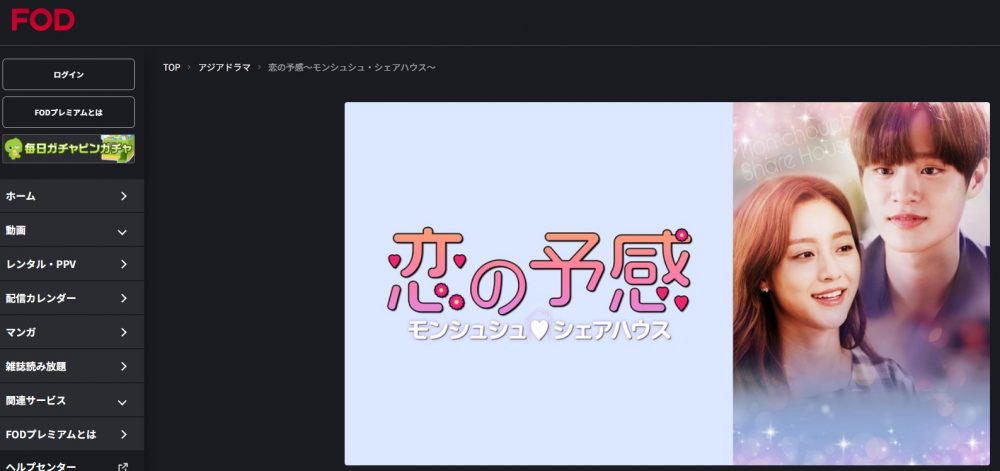The height and width of the screenshot is (471, 1000).
Task: Click the FODプレミアムとは button at top
Action: tap(69, 112)
